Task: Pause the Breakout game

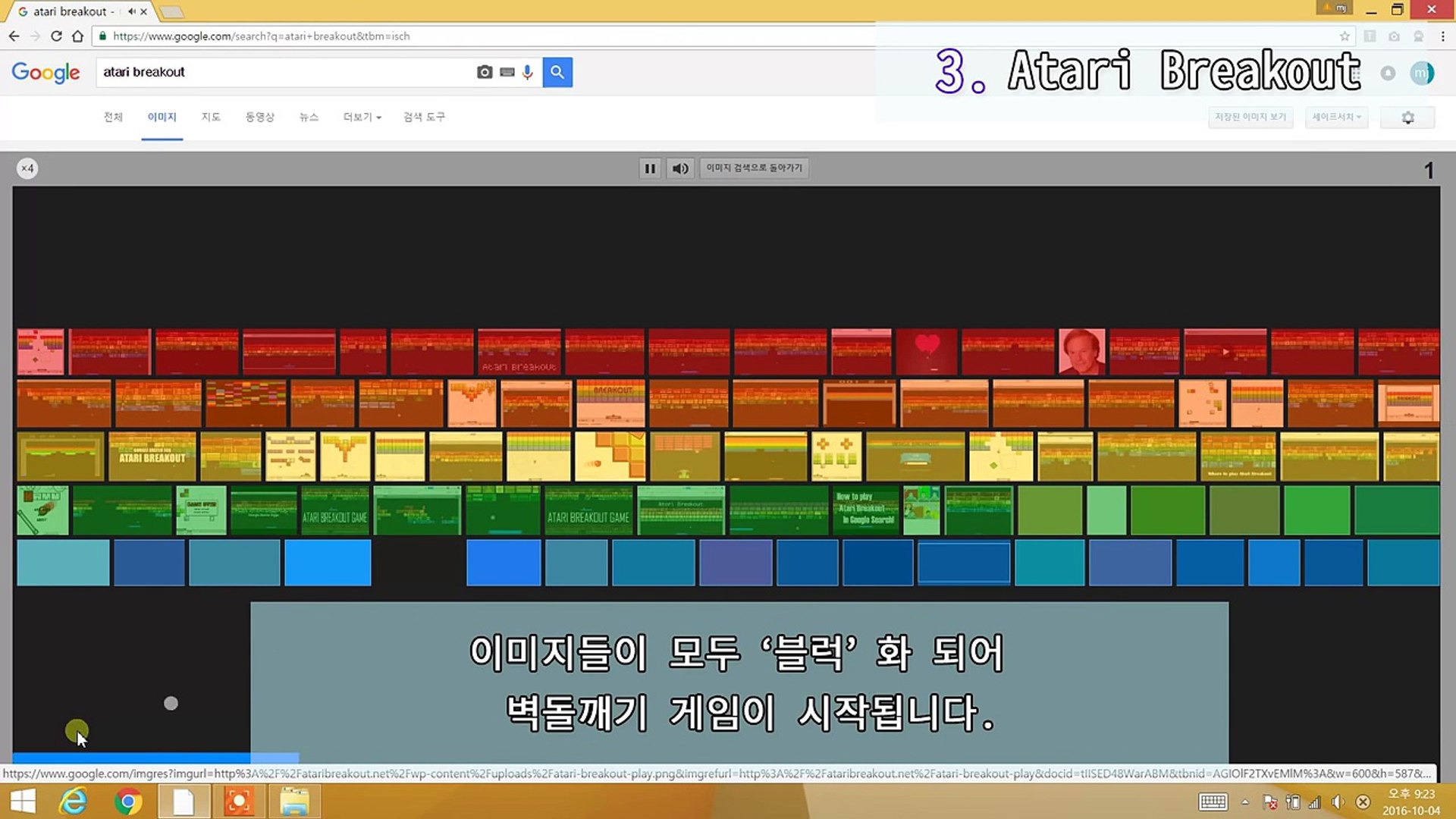Action: tap(650, 168)
